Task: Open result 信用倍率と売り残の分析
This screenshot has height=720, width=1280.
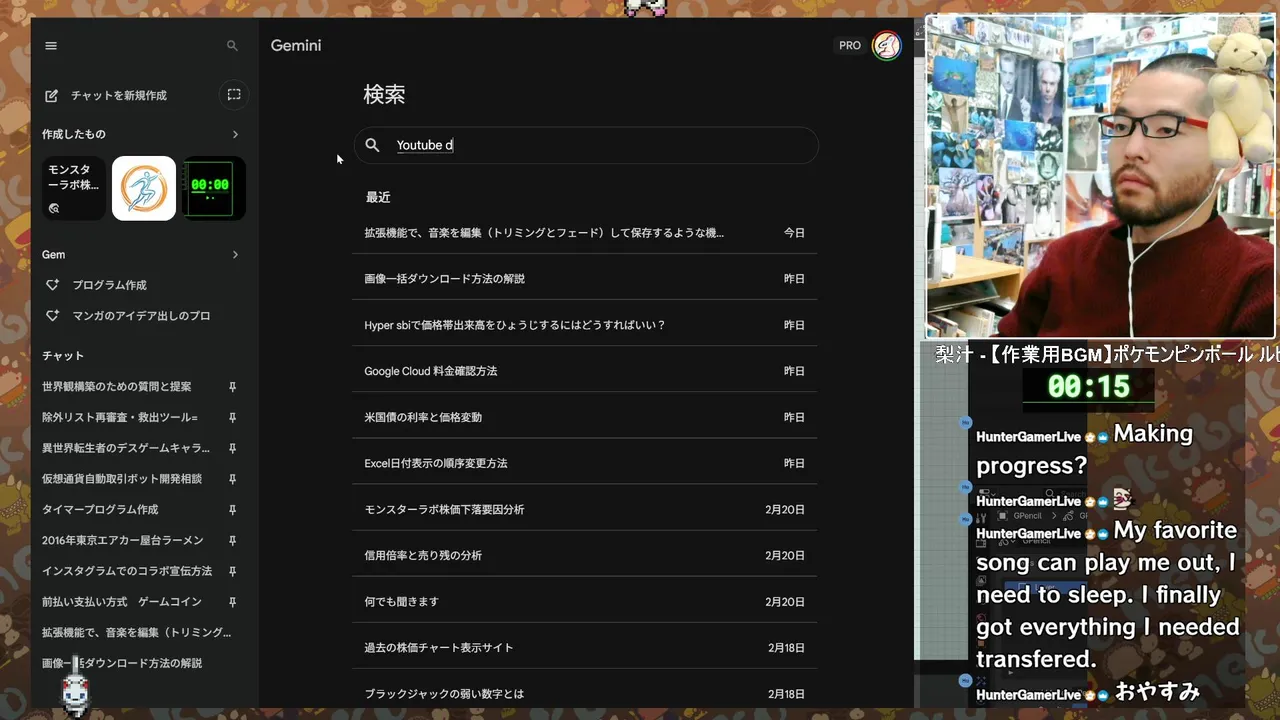Action: pos(585,555)
